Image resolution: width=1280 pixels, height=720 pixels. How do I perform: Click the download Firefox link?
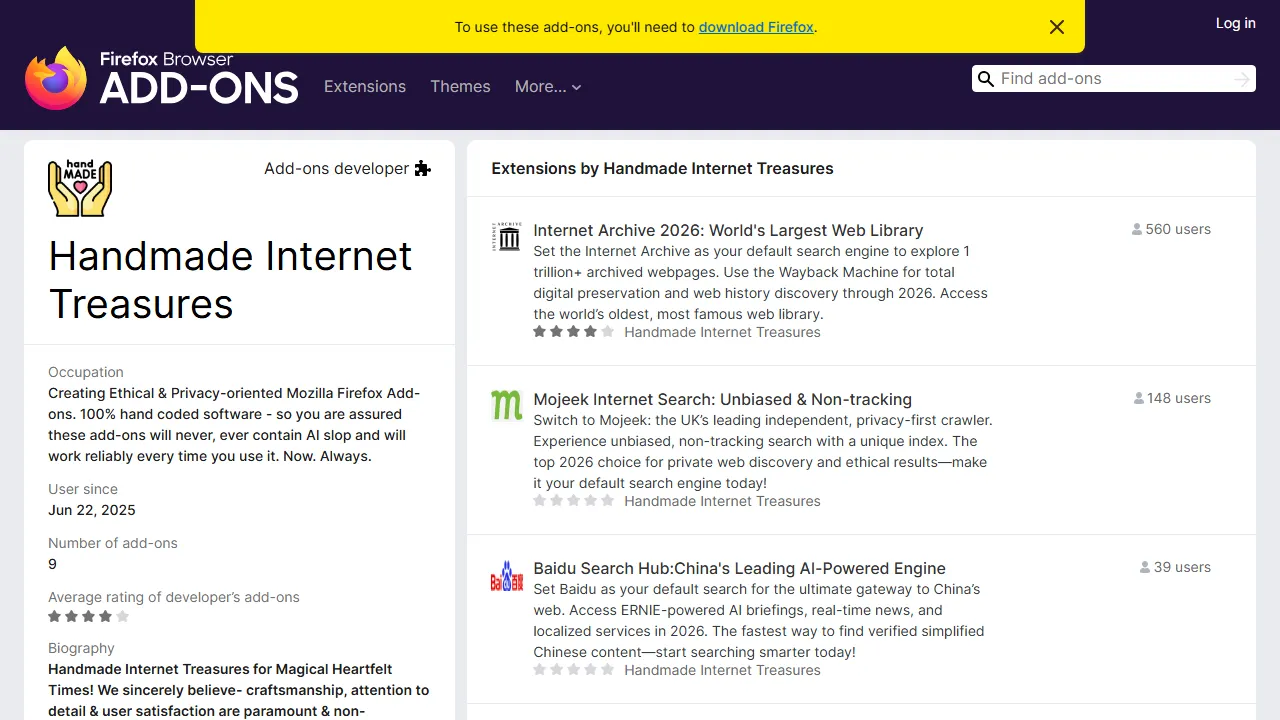[x=756, y=27]
